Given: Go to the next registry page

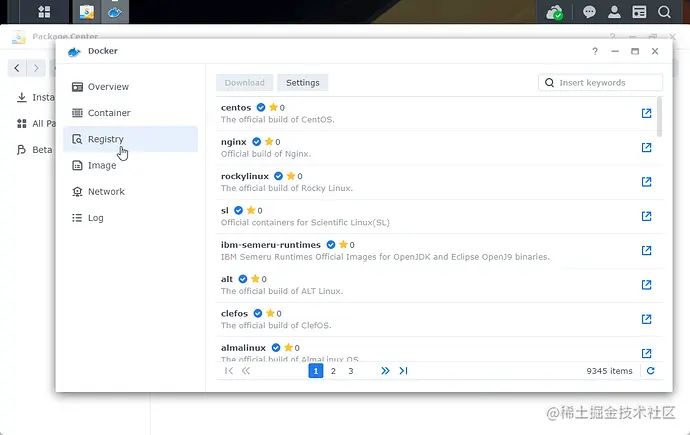Looking at the screenshot, I should 385,371.
